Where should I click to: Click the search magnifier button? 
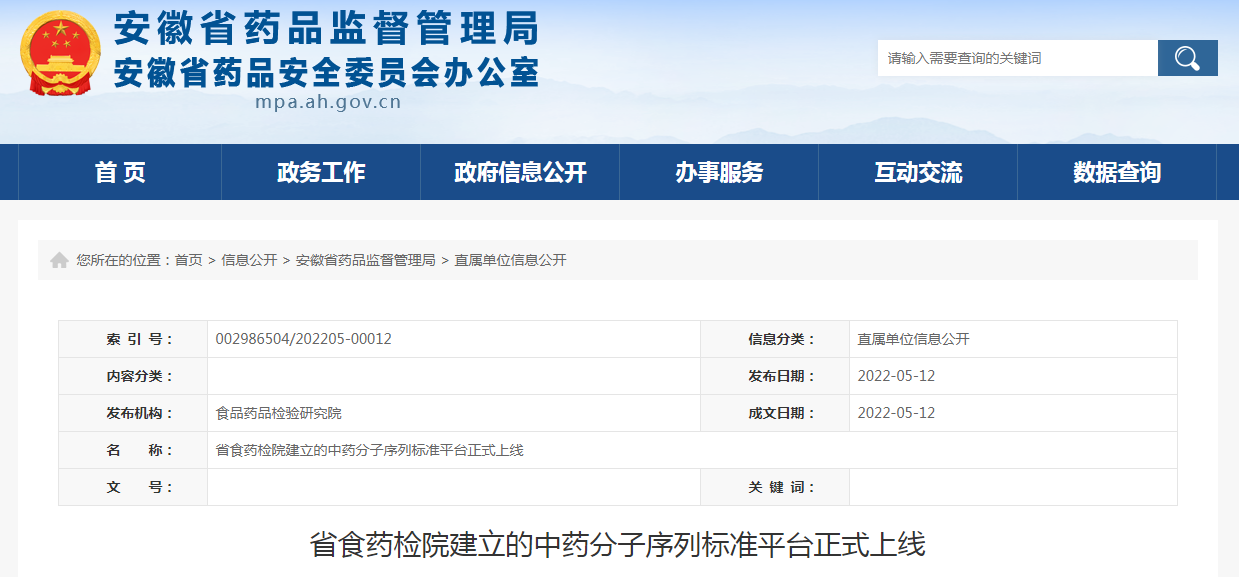coord(1187,58)
